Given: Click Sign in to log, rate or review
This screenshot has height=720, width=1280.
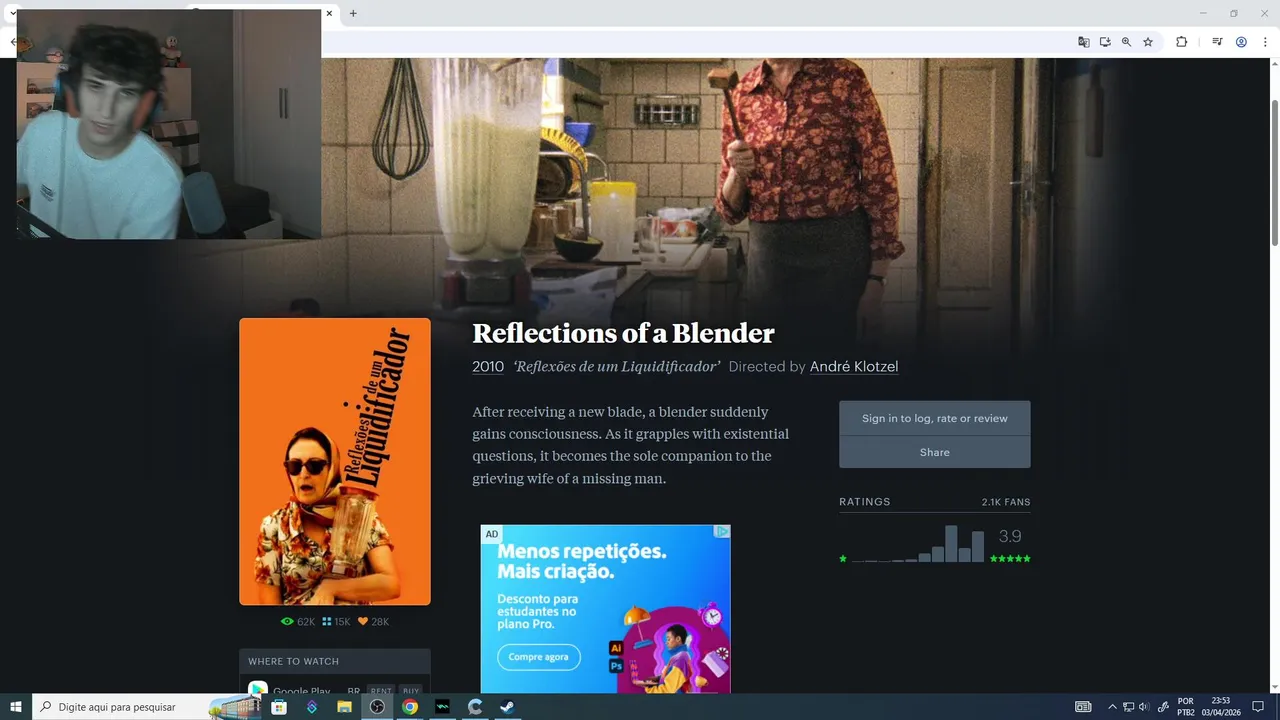Looking at the screenshot, I should pyautogui.click(x=934, y=418).
